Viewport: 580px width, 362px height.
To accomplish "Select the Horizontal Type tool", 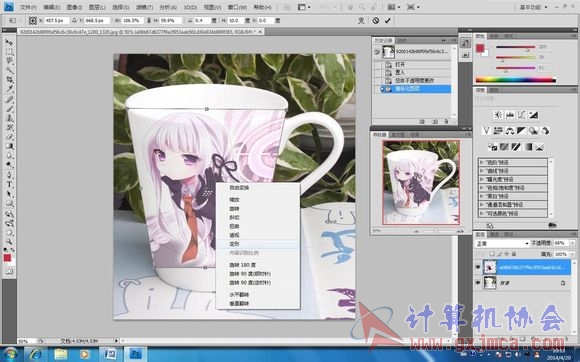I will pos(9,184).
